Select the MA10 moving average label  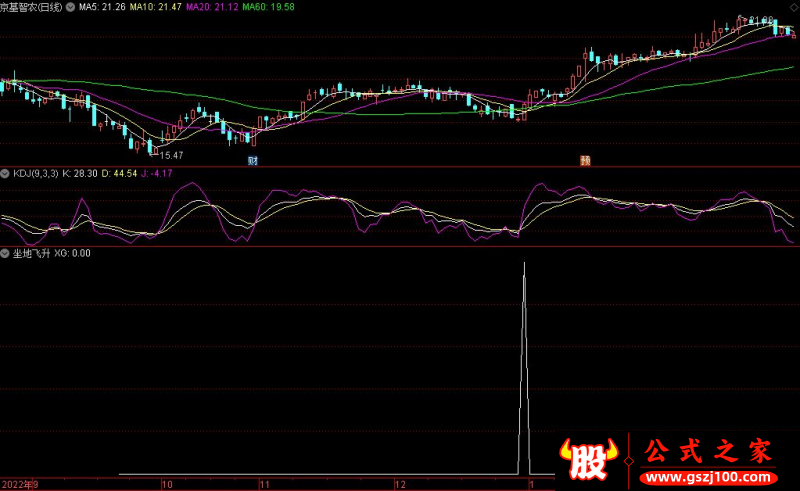157,6
